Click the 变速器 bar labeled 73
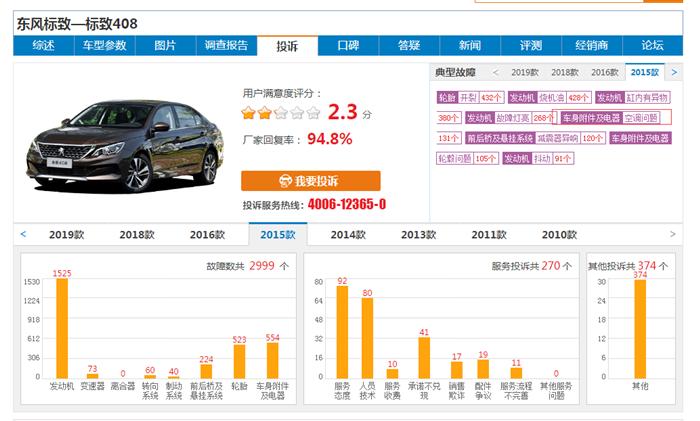 92,376
